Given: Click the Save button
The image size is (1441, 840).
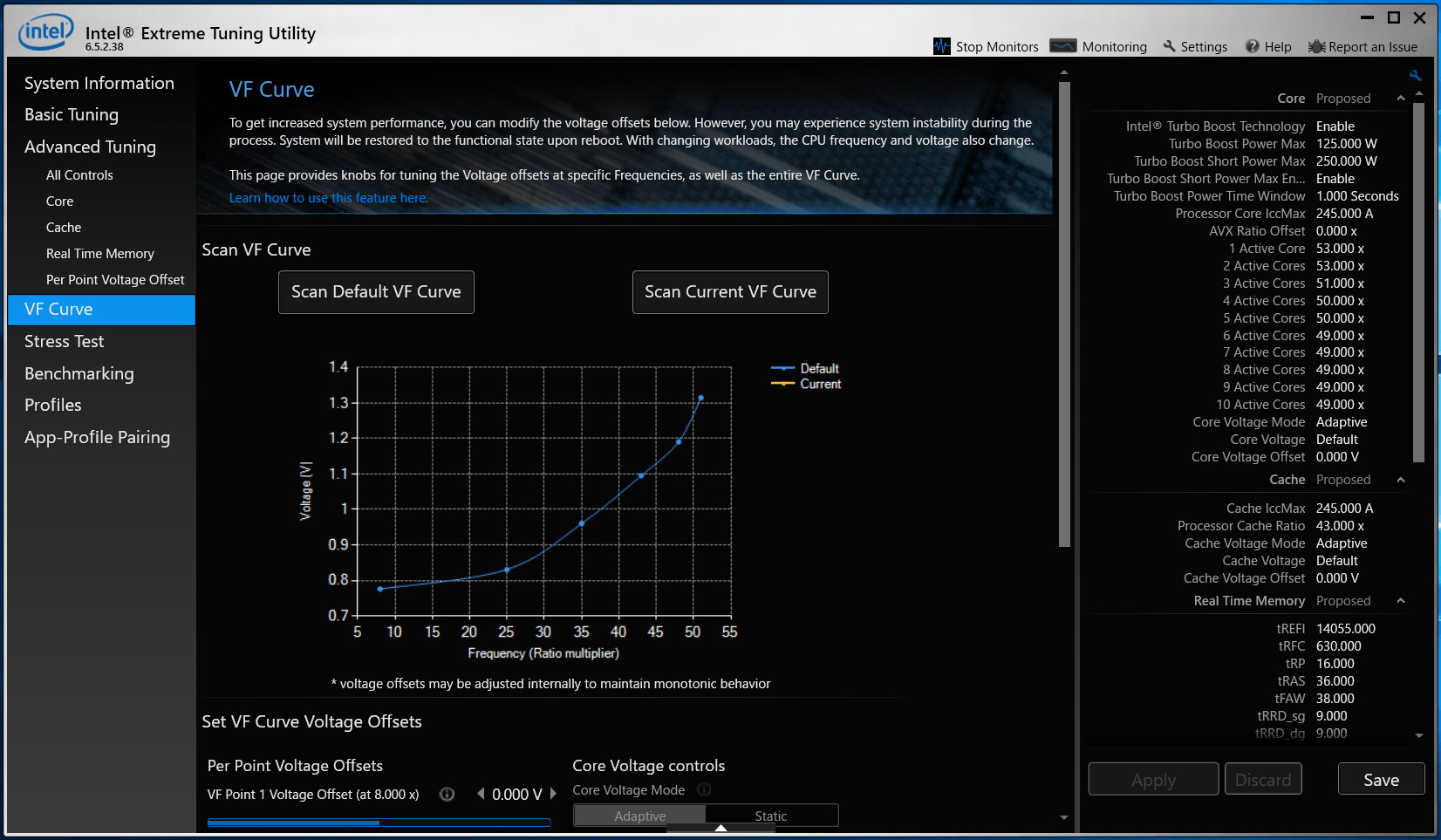Looking at the screenshot, I should pos(1381,780).
